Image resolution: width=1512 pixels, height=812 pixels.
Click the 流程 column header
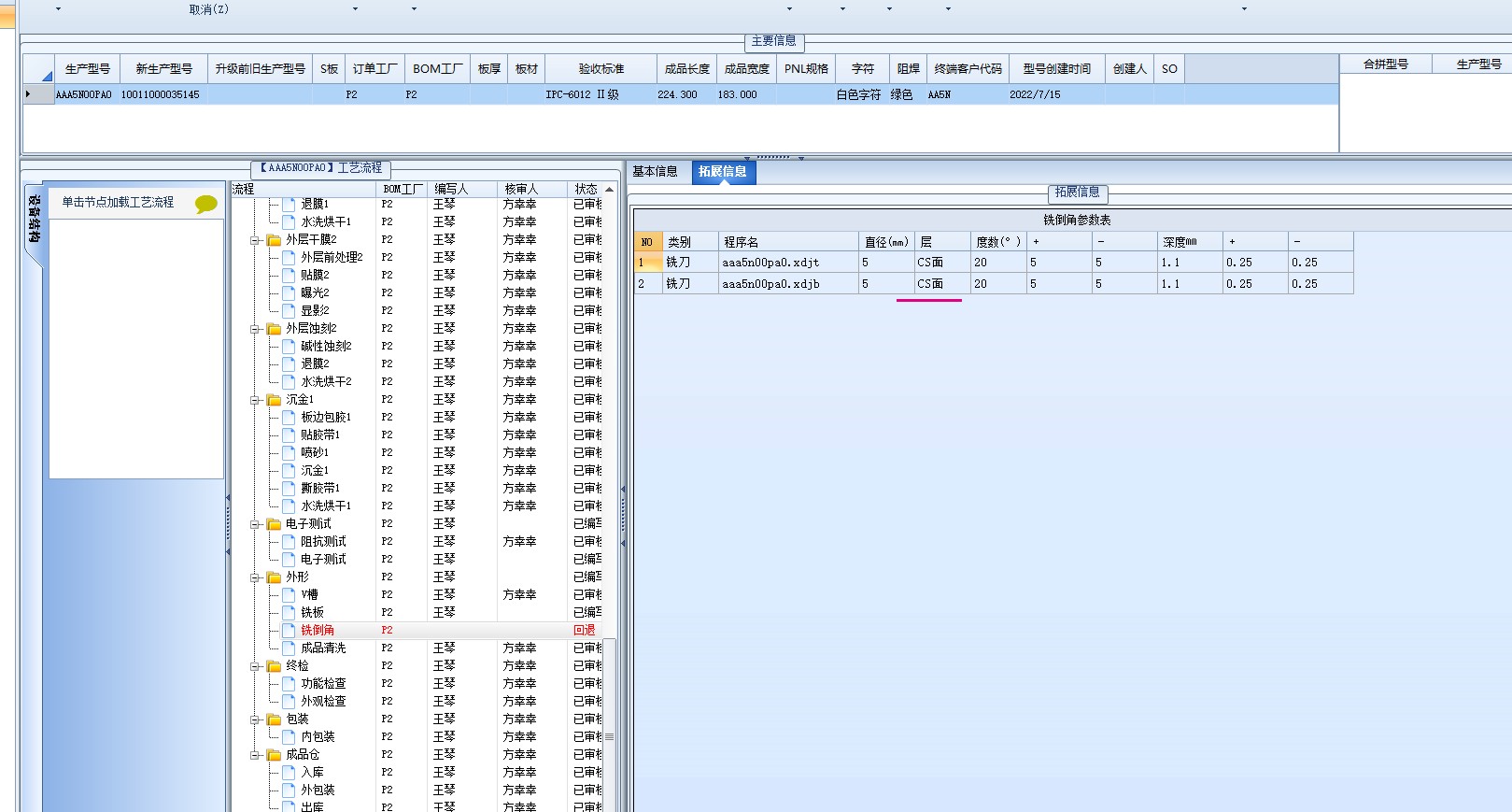tap(304, 189)
